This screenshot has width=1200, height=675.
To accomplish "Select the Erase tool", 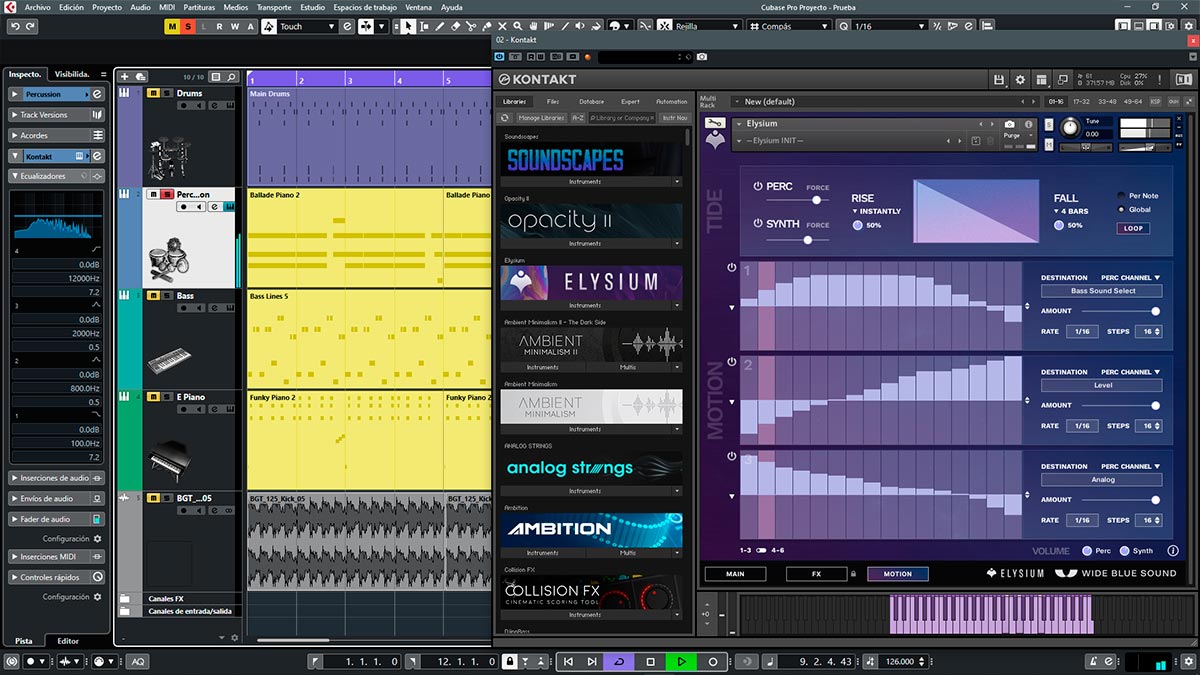I will pos(456,26).
